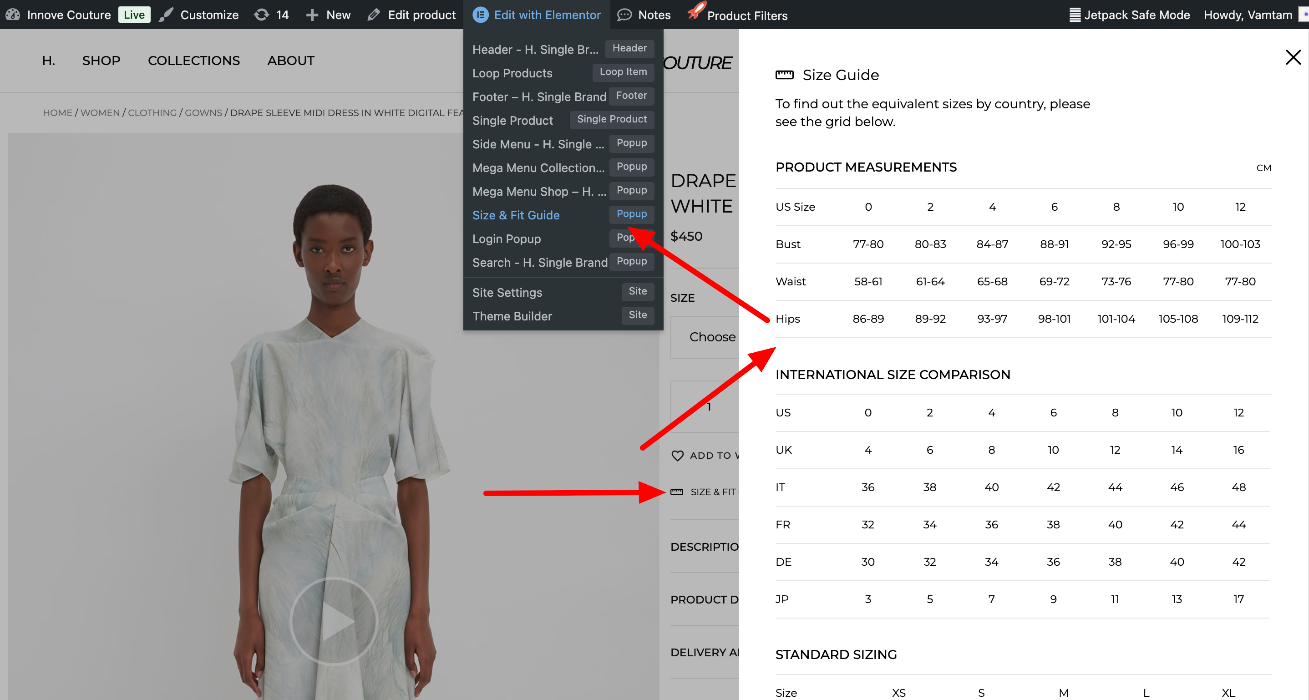Select Loop Products loop item template

[562, 73]
